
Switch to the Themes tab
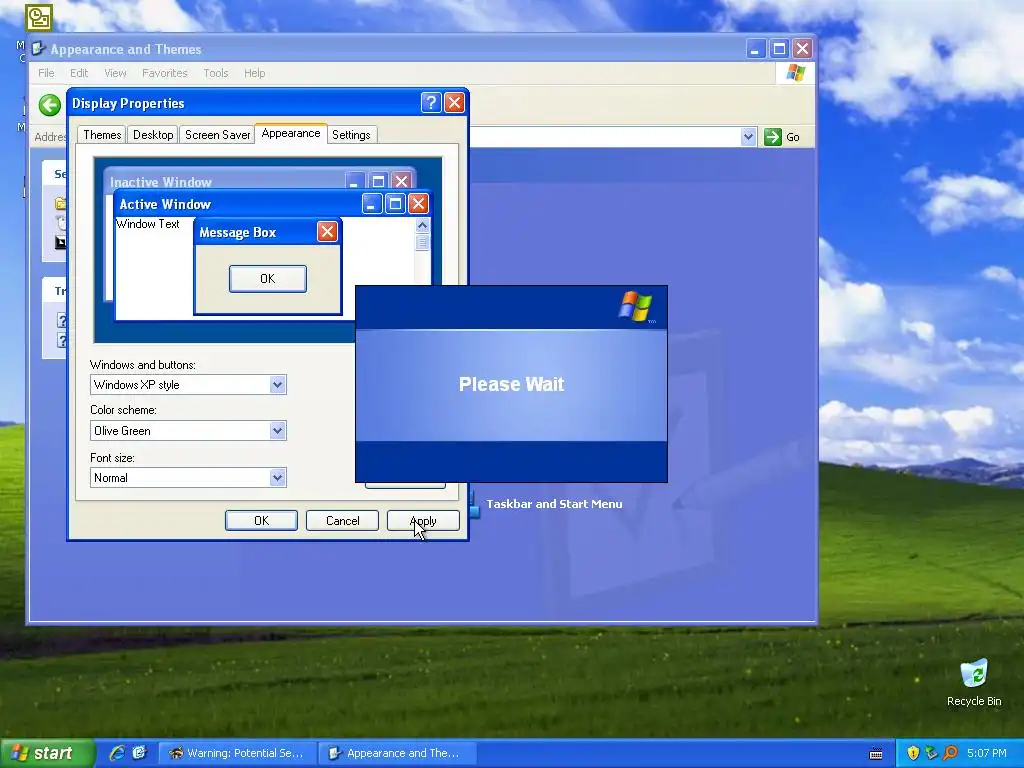click(x=102, y=135)
